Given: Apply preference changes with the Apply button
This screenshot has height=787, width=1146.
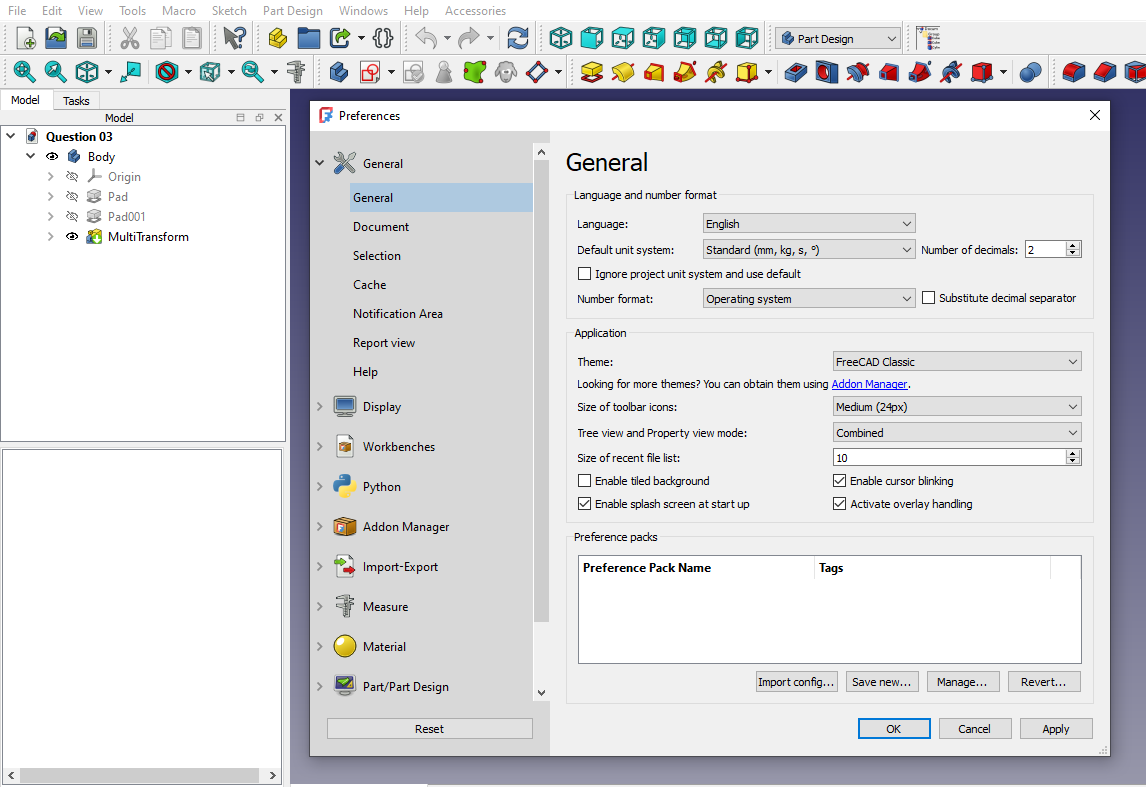Looking at the screenshot, I should pos(1056,728).
